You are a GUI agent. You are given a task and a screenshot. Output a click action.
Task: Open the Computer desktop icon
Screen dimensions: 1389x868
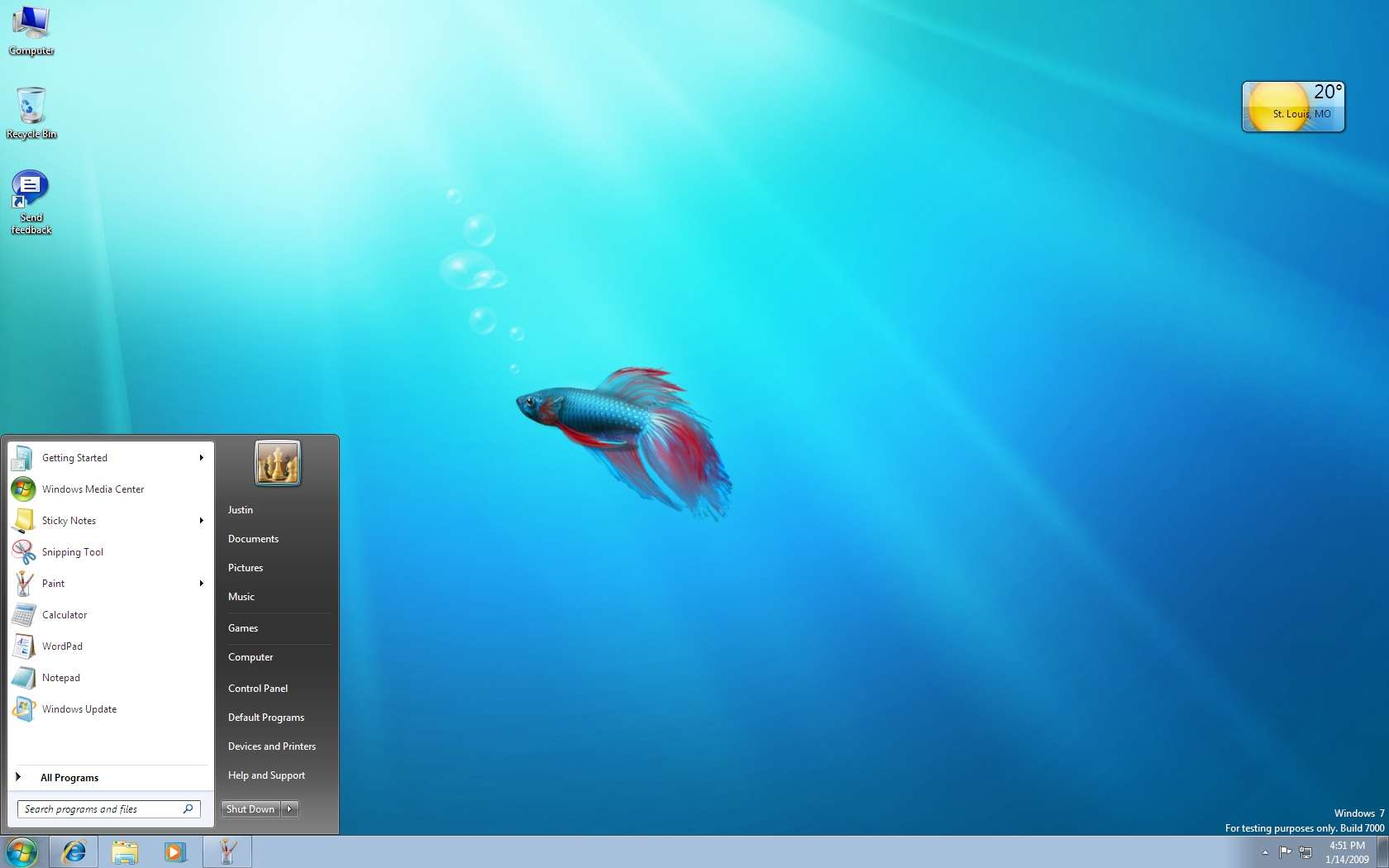pos(31,30)
